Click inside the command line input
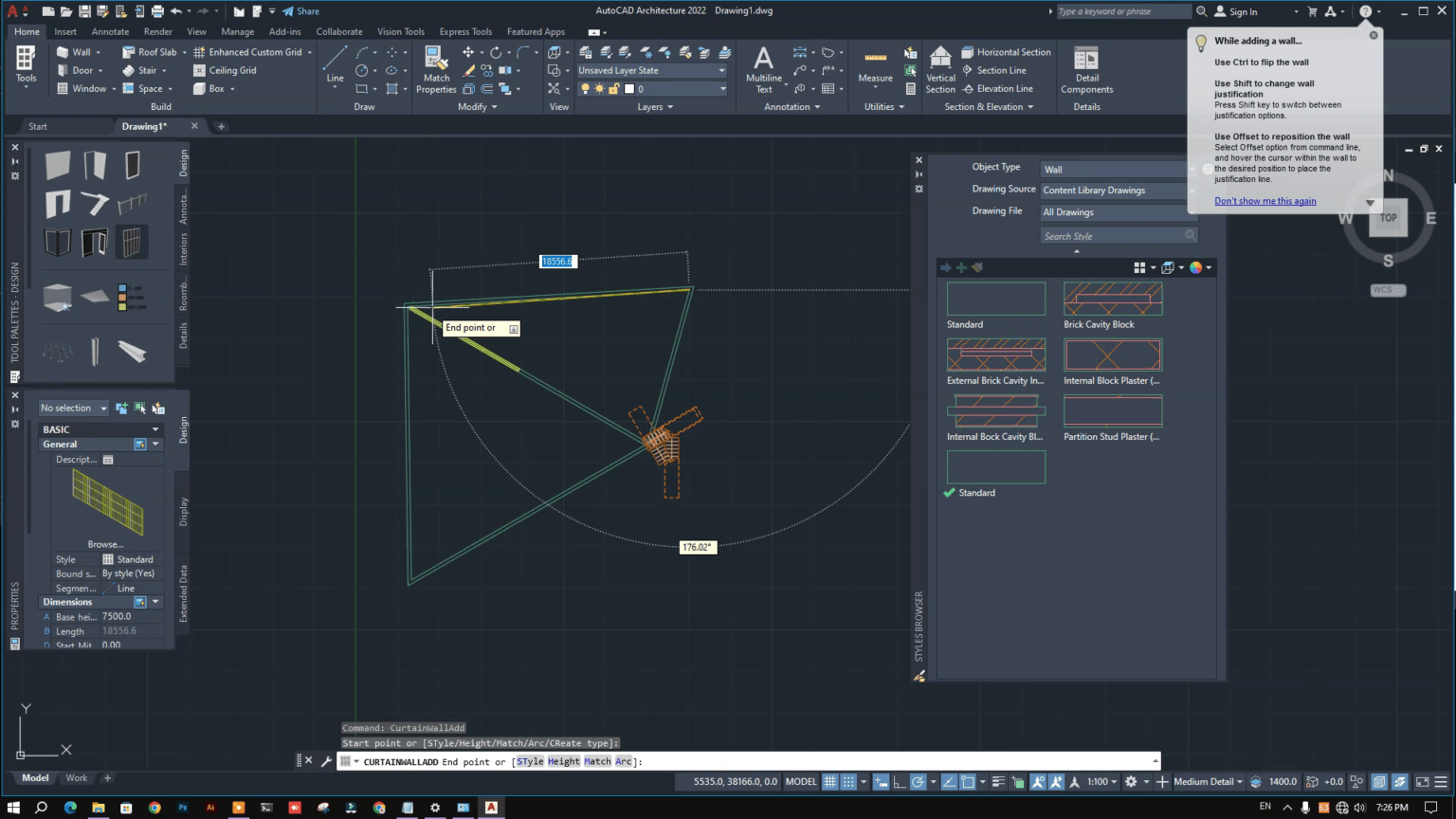The image size is (1456, 819). point(758,761)
